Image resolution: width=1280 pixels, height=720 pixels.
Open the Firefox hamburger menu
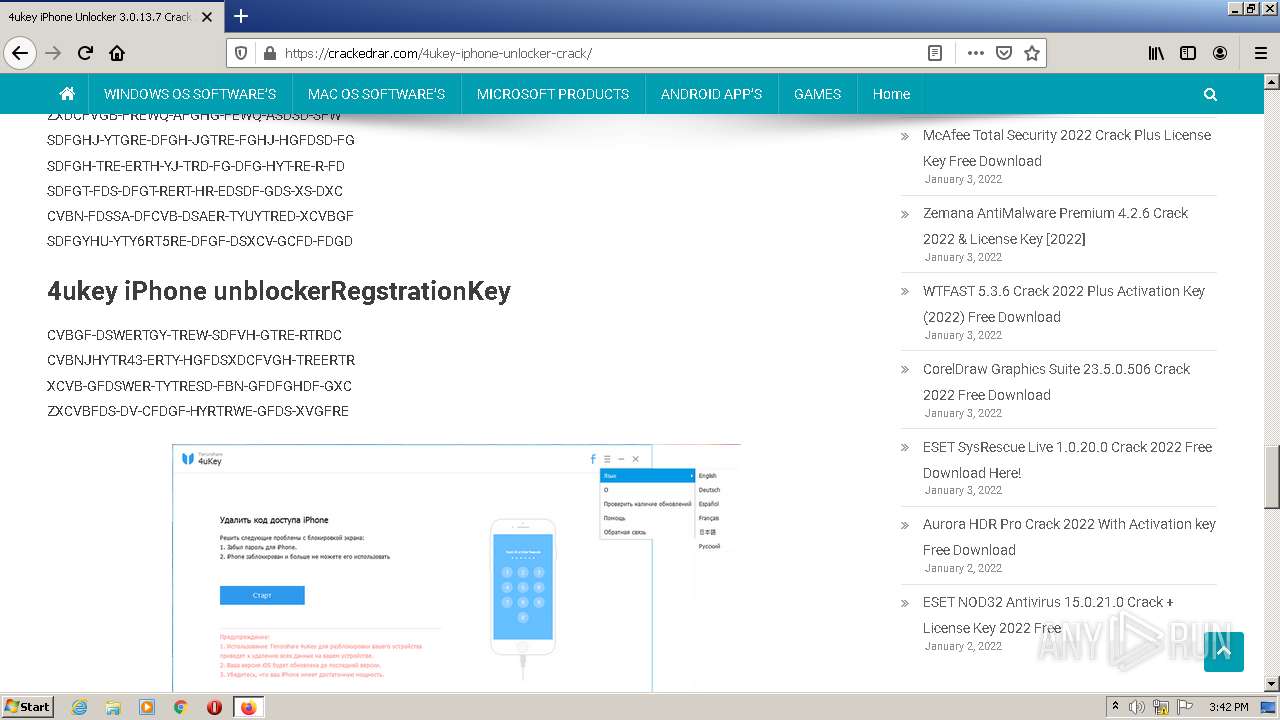coord(1260,53)
